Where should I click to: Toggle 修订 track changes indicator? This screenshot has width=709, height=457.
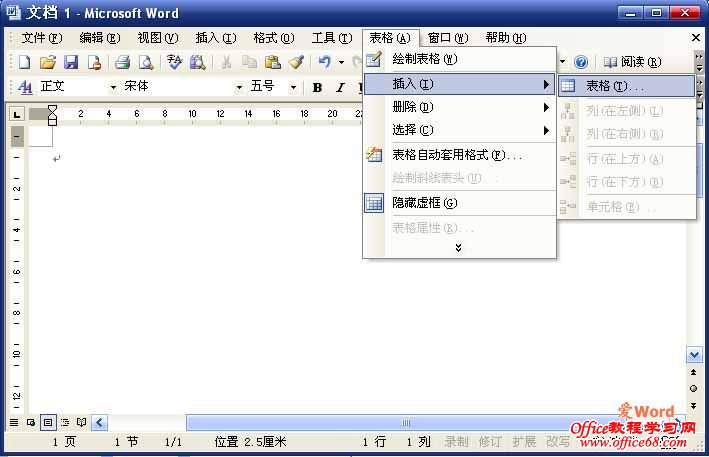(491, 442)
